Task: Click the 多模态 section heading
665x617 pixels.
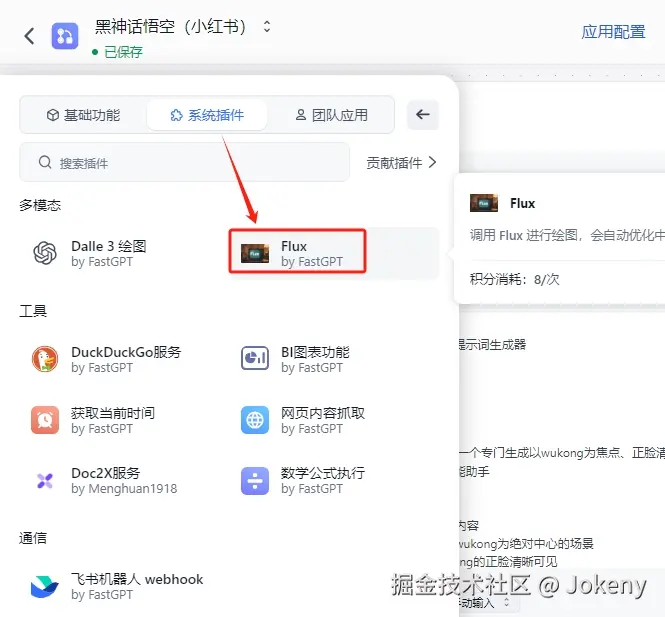Action: pyautogui.click(x=40, y=205)
